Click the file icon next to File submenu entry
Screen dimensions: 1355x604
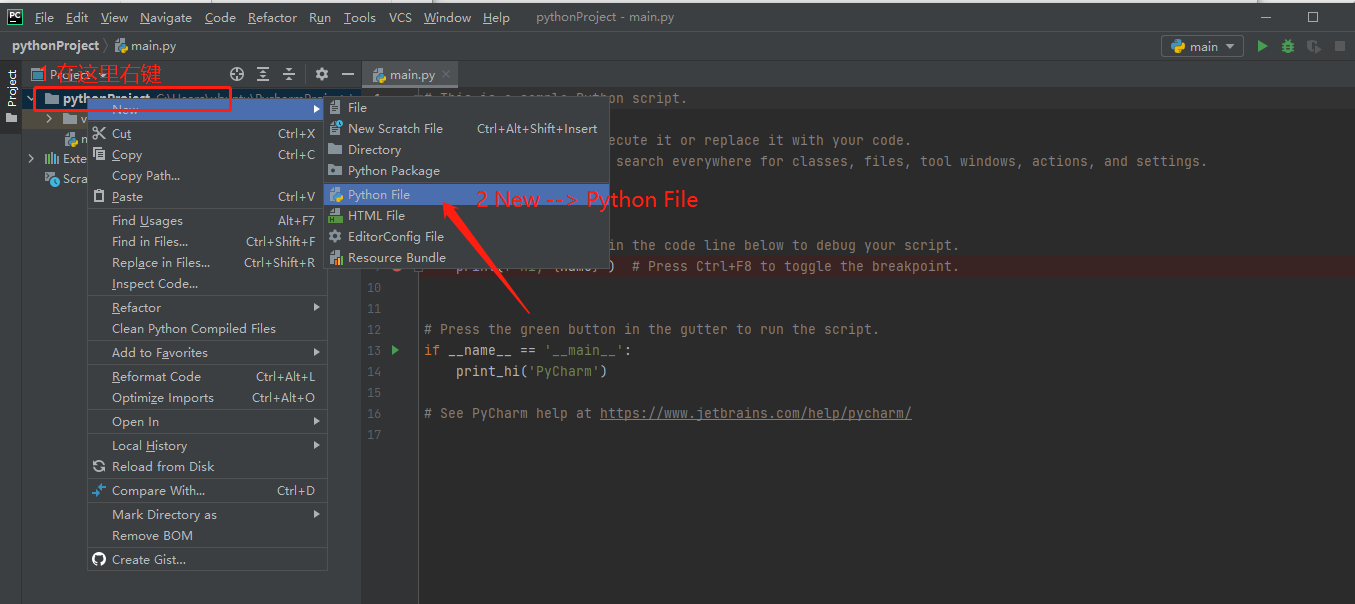click(x=336, y=107)
